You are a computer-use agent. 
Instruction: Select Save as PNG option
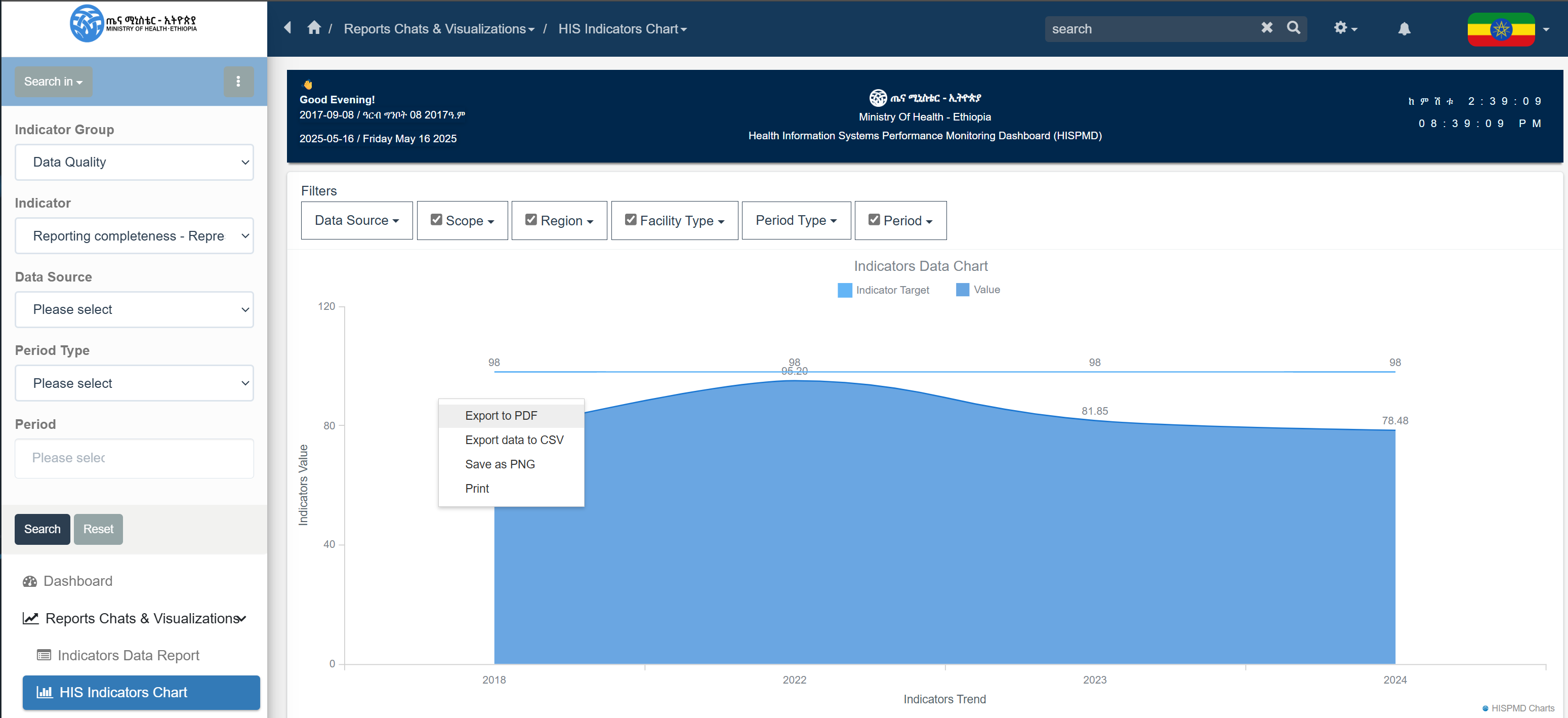[500, 464]
